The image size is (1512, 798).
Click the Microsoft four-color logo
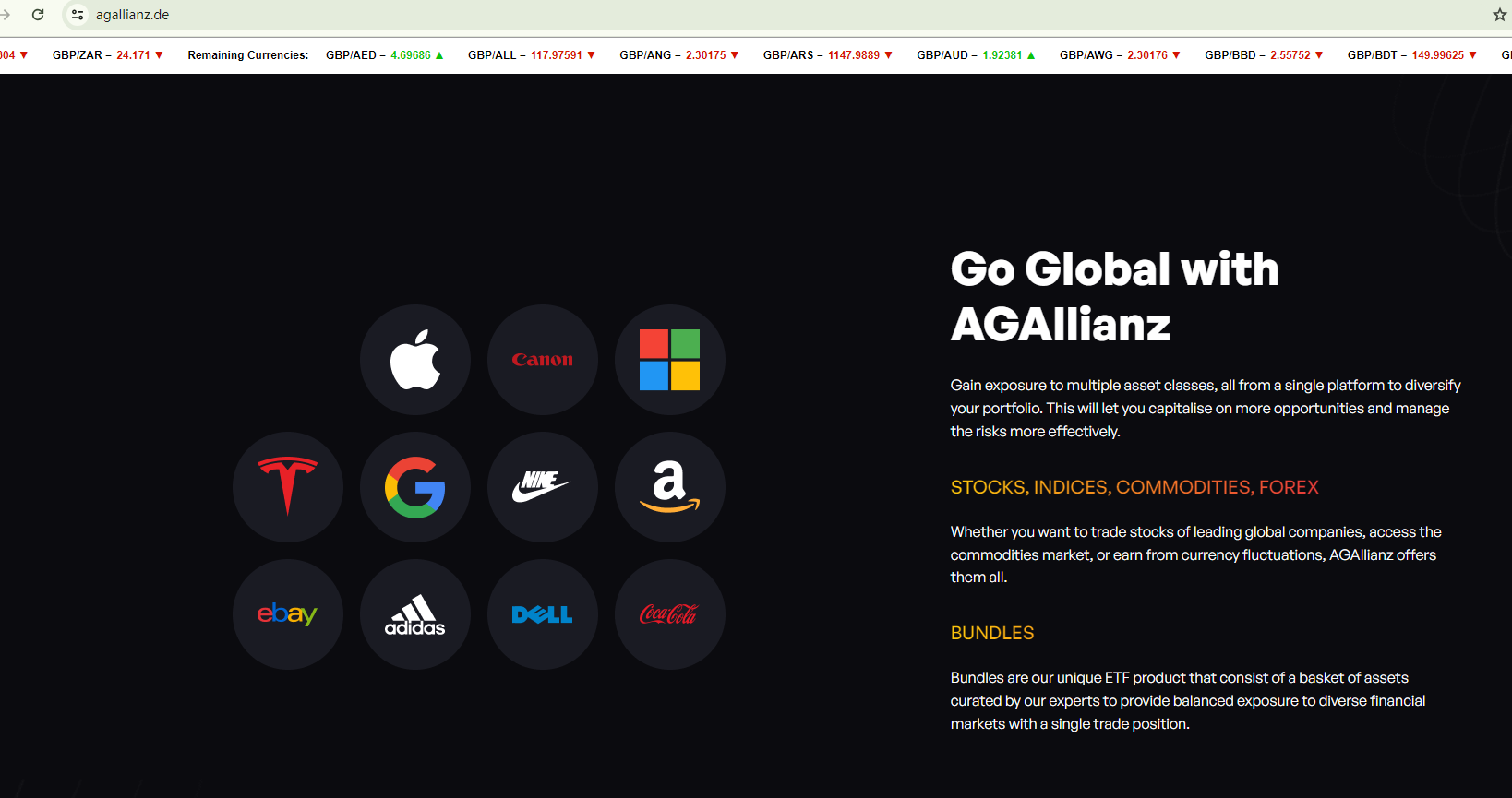pyautogui.click(x=669, y=360)
